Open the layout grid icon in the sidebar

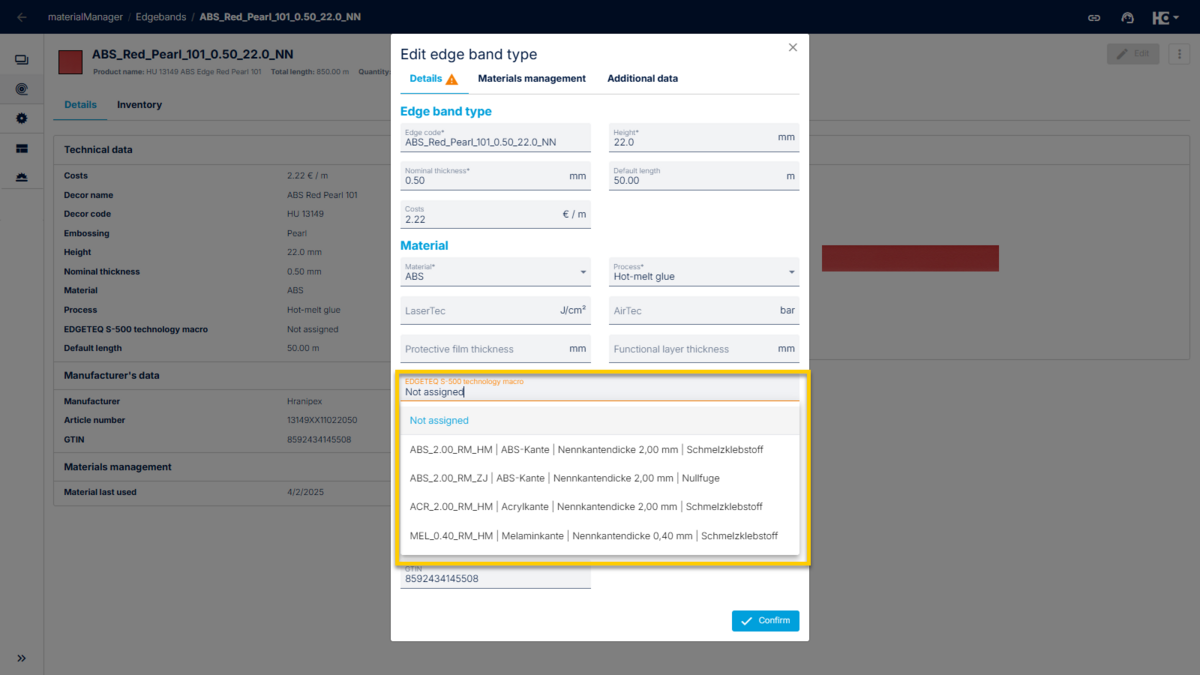22,148
